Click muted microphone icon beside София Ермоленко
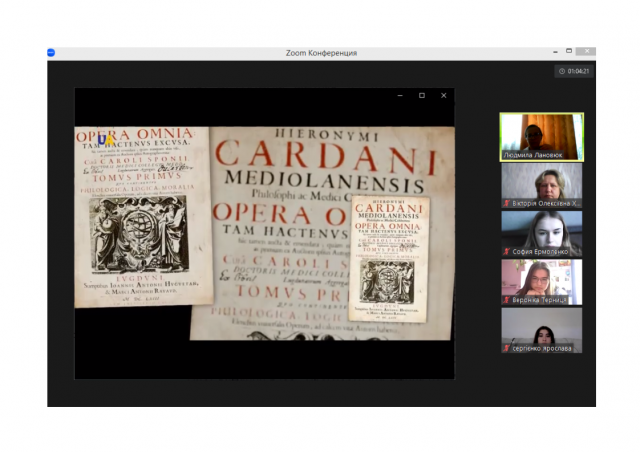The height and width of the screenshot is (452, 640). tap(507, 252)
